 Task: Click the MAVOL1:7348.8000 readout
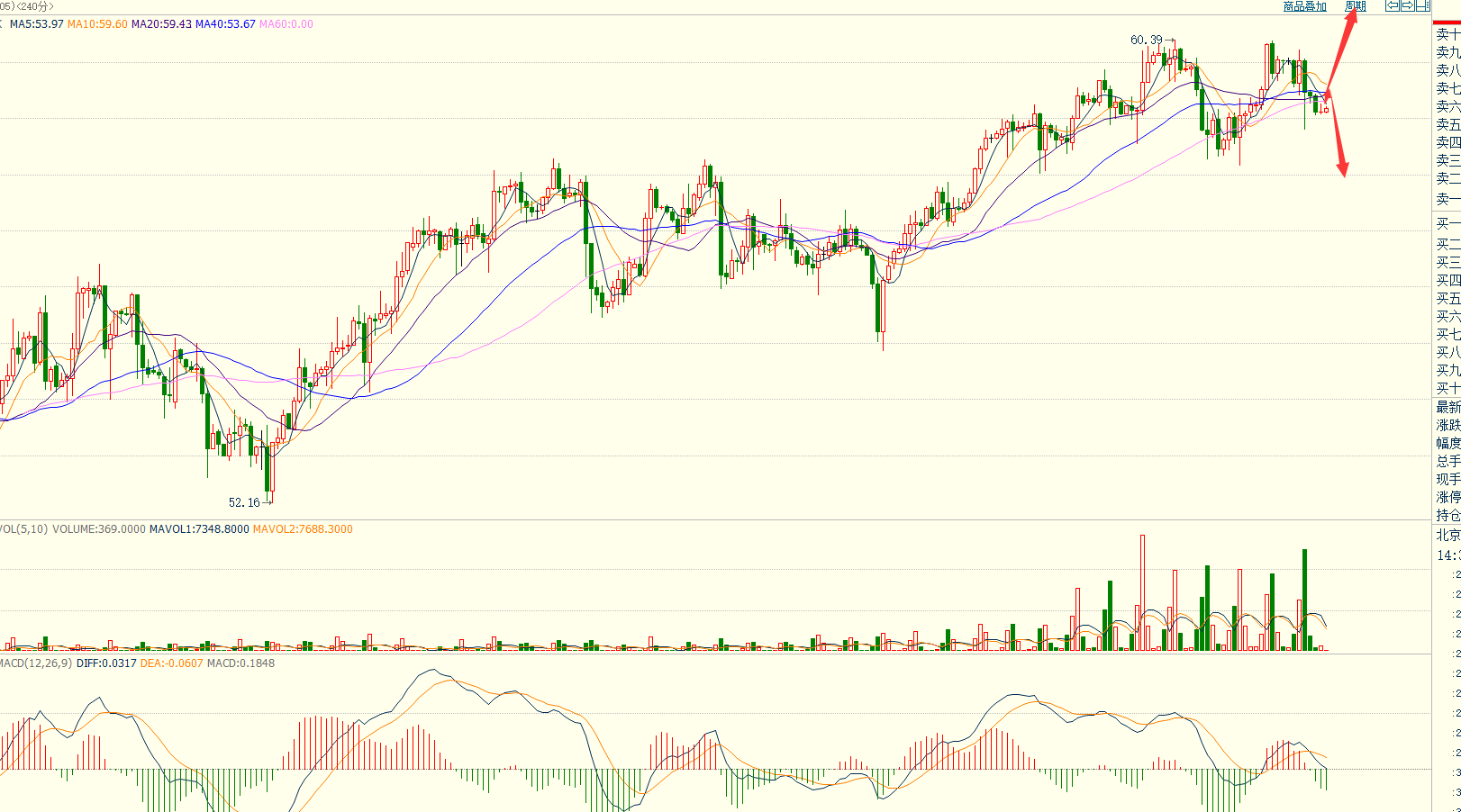coord(199,529)
